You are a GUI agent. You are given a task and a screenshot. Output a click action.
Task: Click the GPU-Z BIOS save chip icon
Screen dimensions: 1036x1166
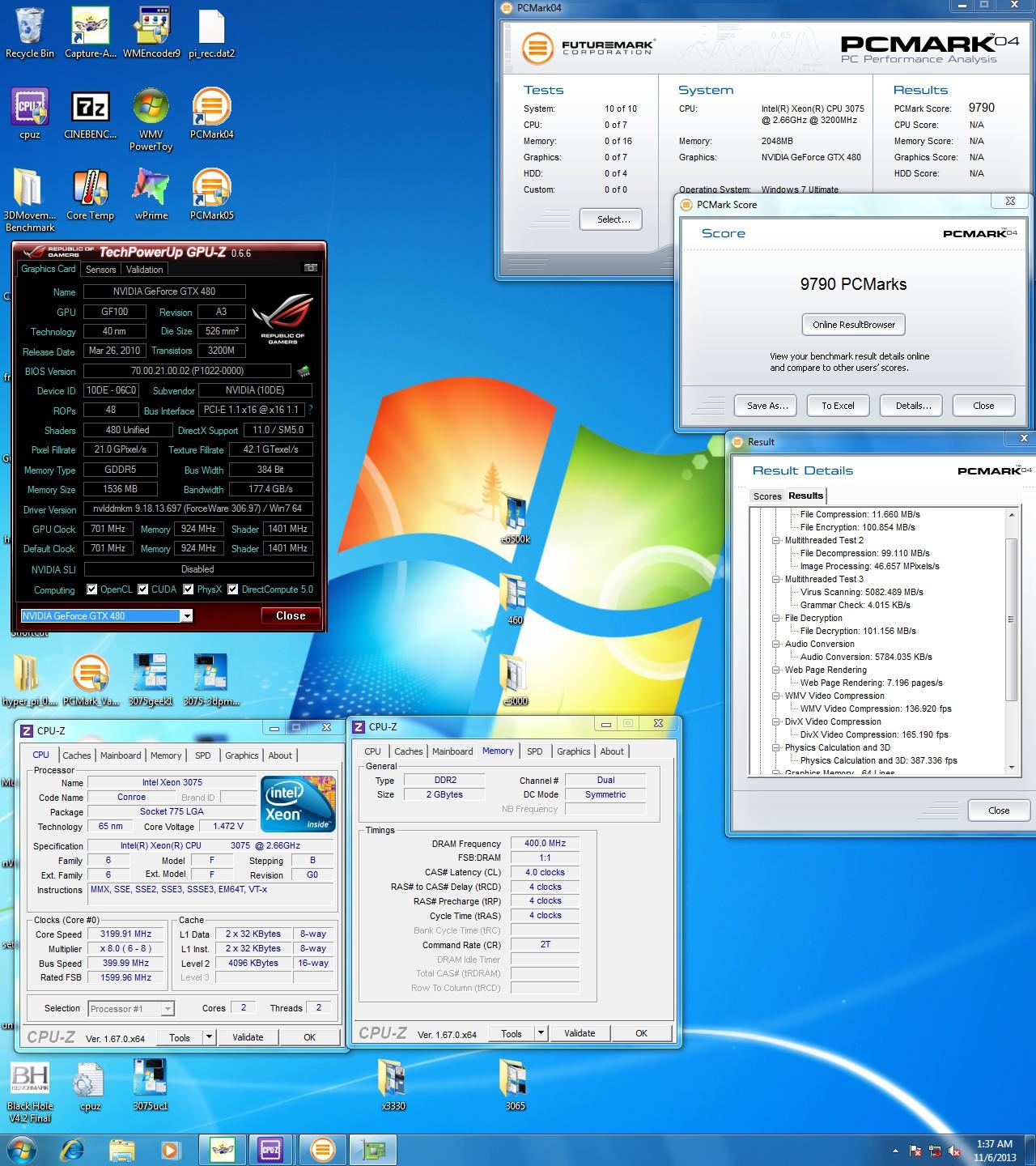[x=304, y=371]
